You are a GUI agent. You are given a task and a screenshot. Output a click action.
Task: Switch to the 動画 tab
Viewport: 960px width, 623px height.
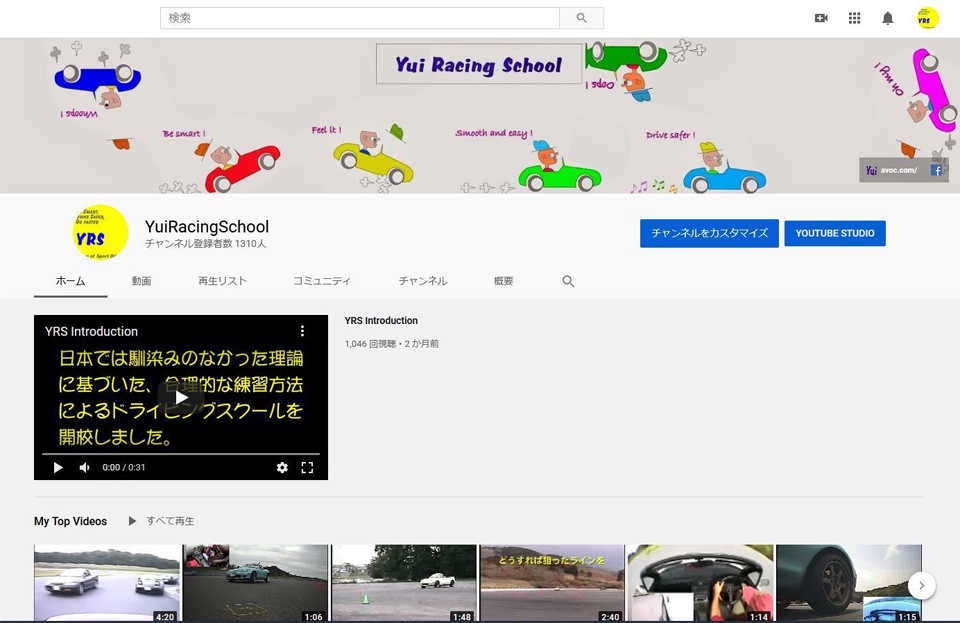[x=141, y=282]
